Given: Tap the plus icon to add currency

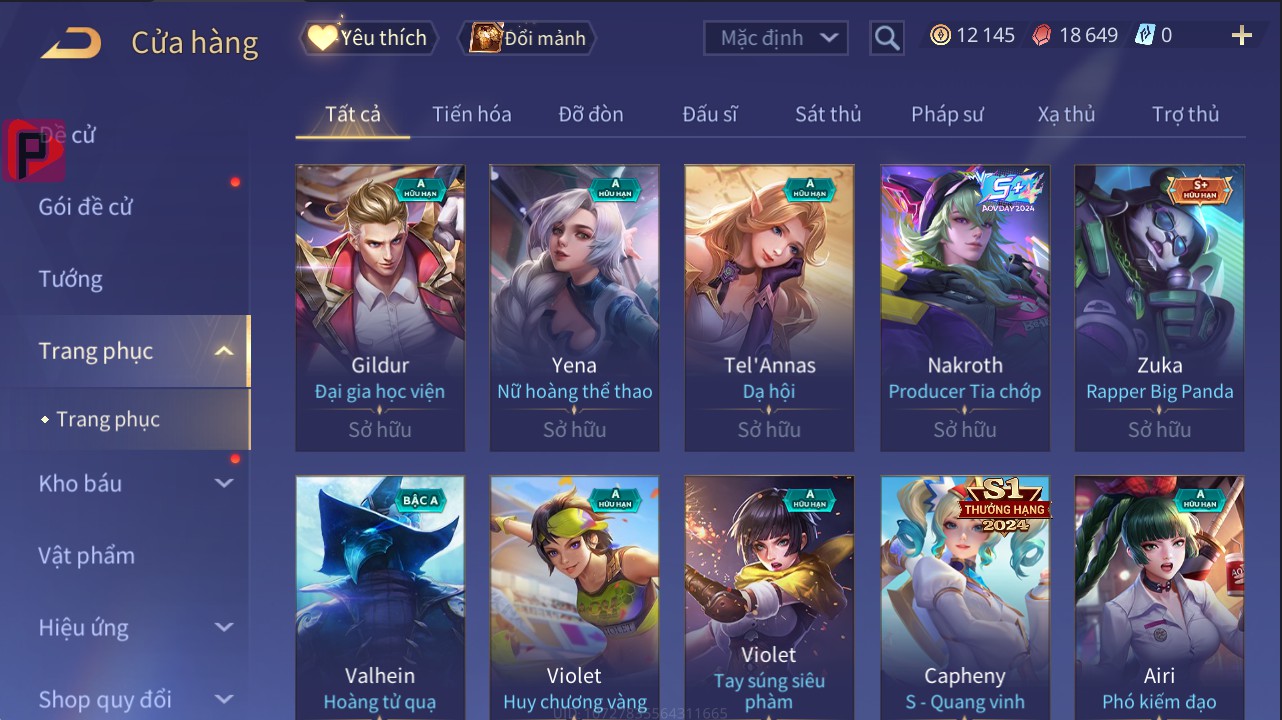Looking at the screenshot, I should (1241, 36).
